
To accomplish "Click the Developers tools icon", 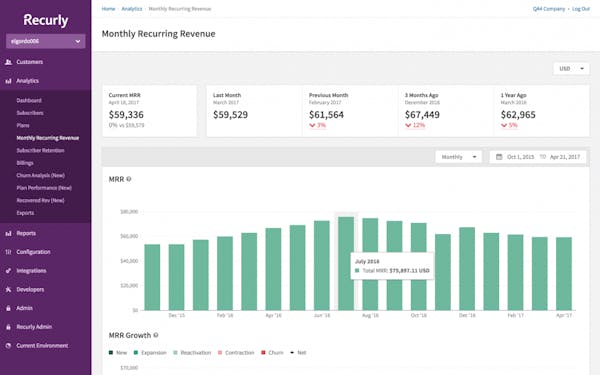I will pyautogui.click(x=8, y=290).
